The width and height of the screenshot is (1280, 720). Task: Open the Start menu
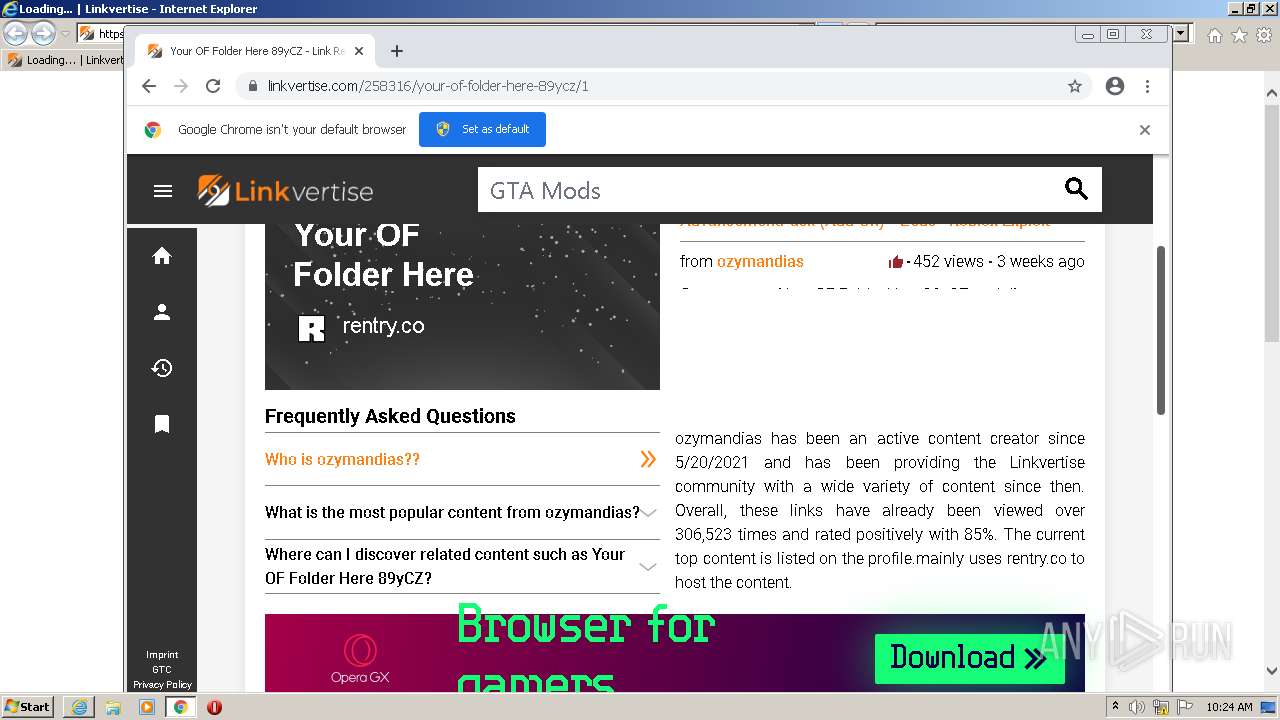click(28, 707)
